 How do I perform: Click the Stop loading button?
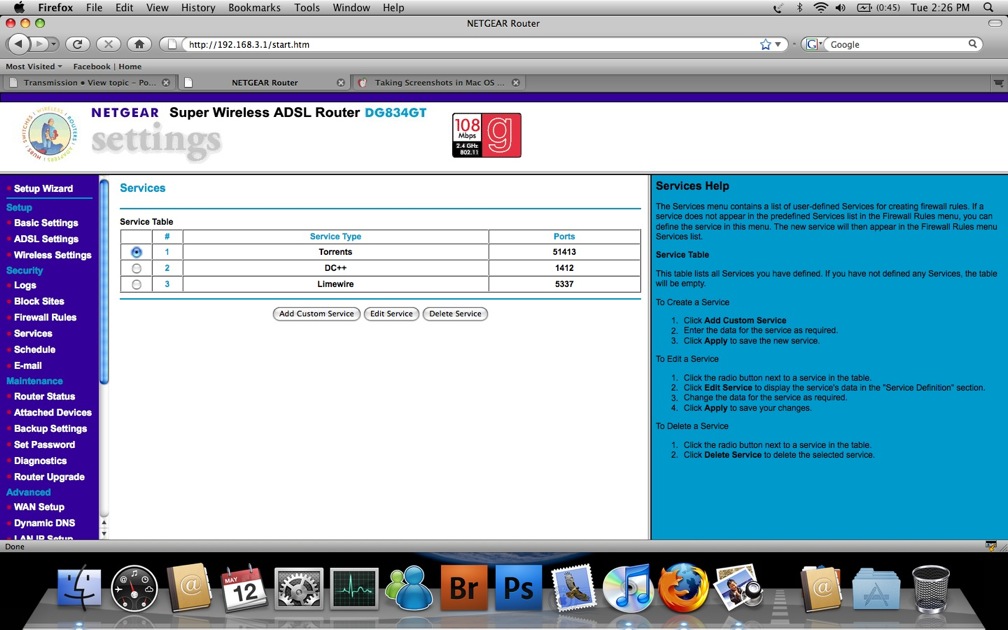(x=108, y=44)
